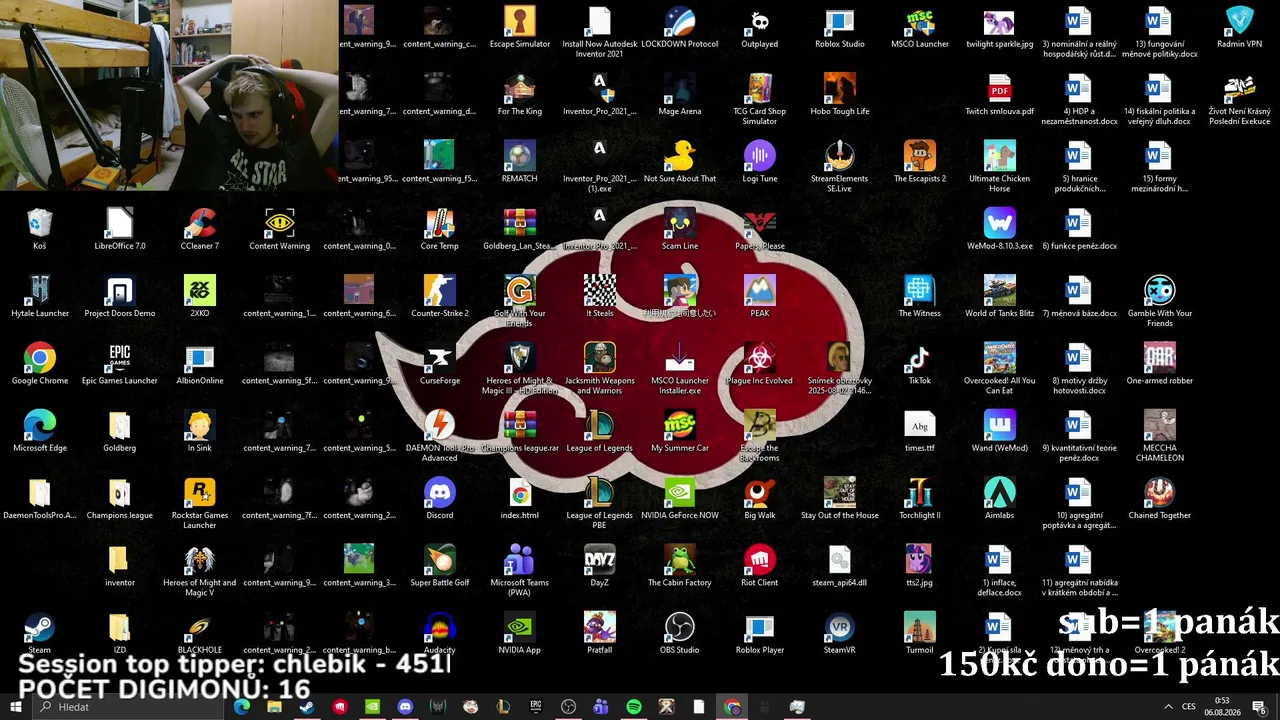Select The Cabin Factory icon
This screenshot has height=720, width=1280.
point(679,559)
